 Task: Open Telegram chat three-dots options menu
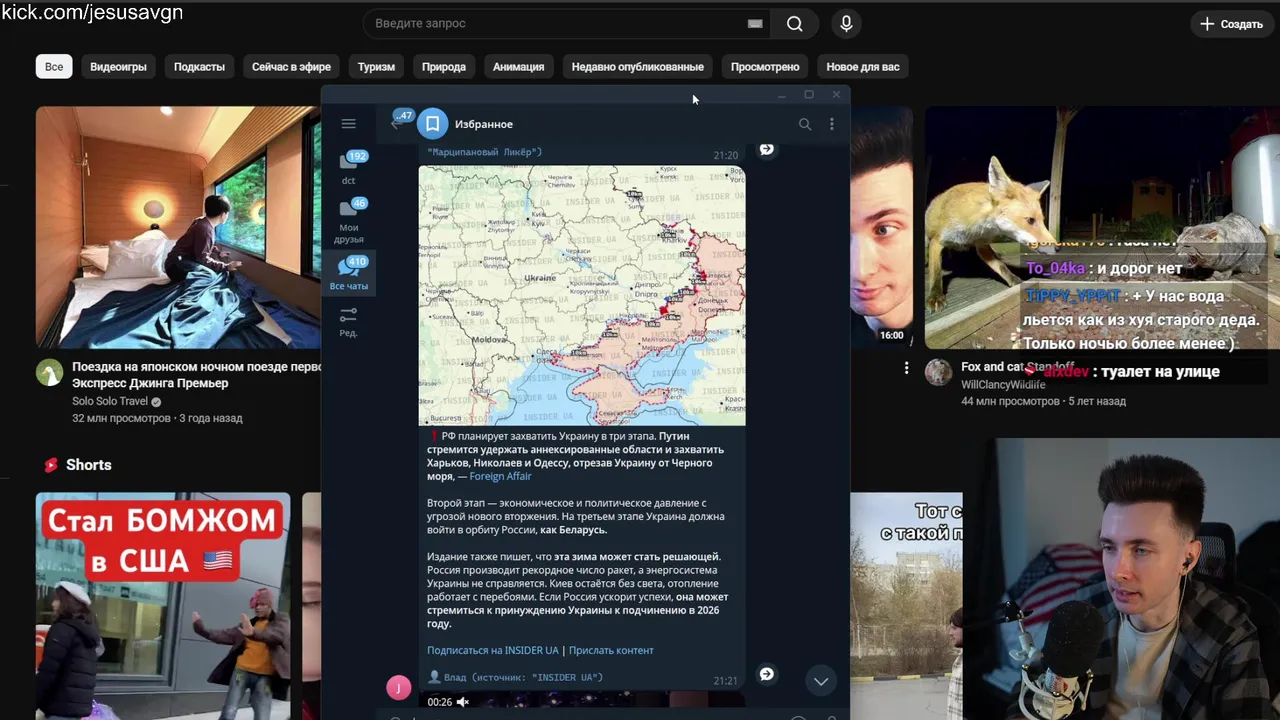[831, 124]
